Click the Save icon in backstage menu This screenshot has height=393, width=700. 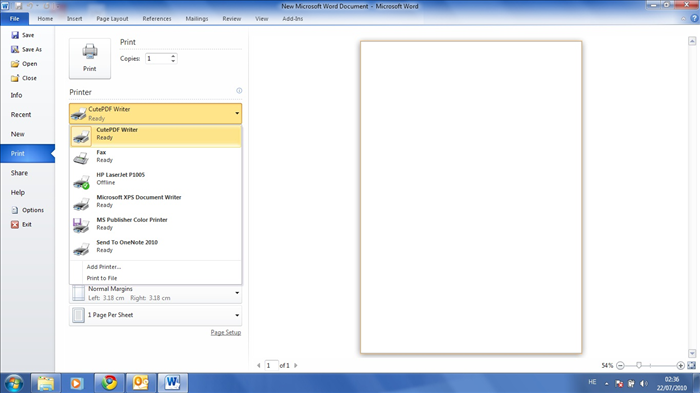tap(15, 35)
